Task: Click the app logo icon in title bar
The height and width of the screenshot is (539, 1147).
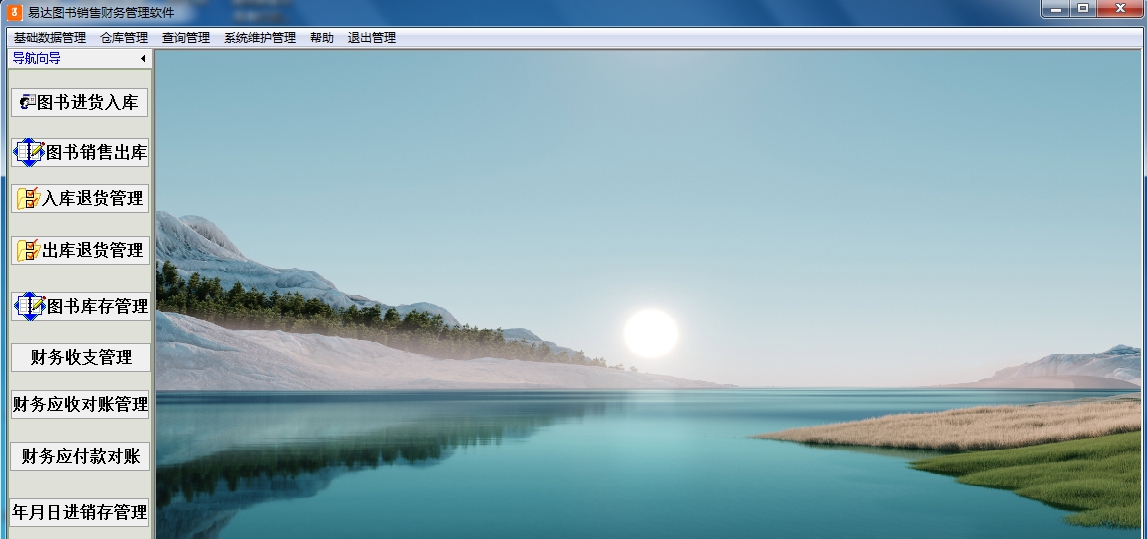Action: pos(15,12)
